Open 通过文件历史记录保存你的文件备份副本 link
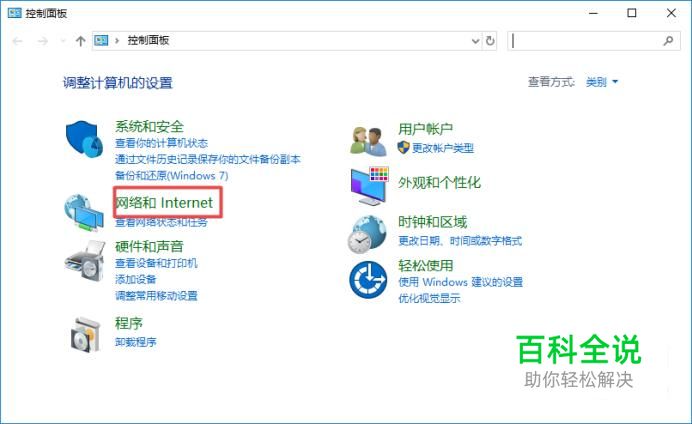692x424 pixels. pos(207,159)
